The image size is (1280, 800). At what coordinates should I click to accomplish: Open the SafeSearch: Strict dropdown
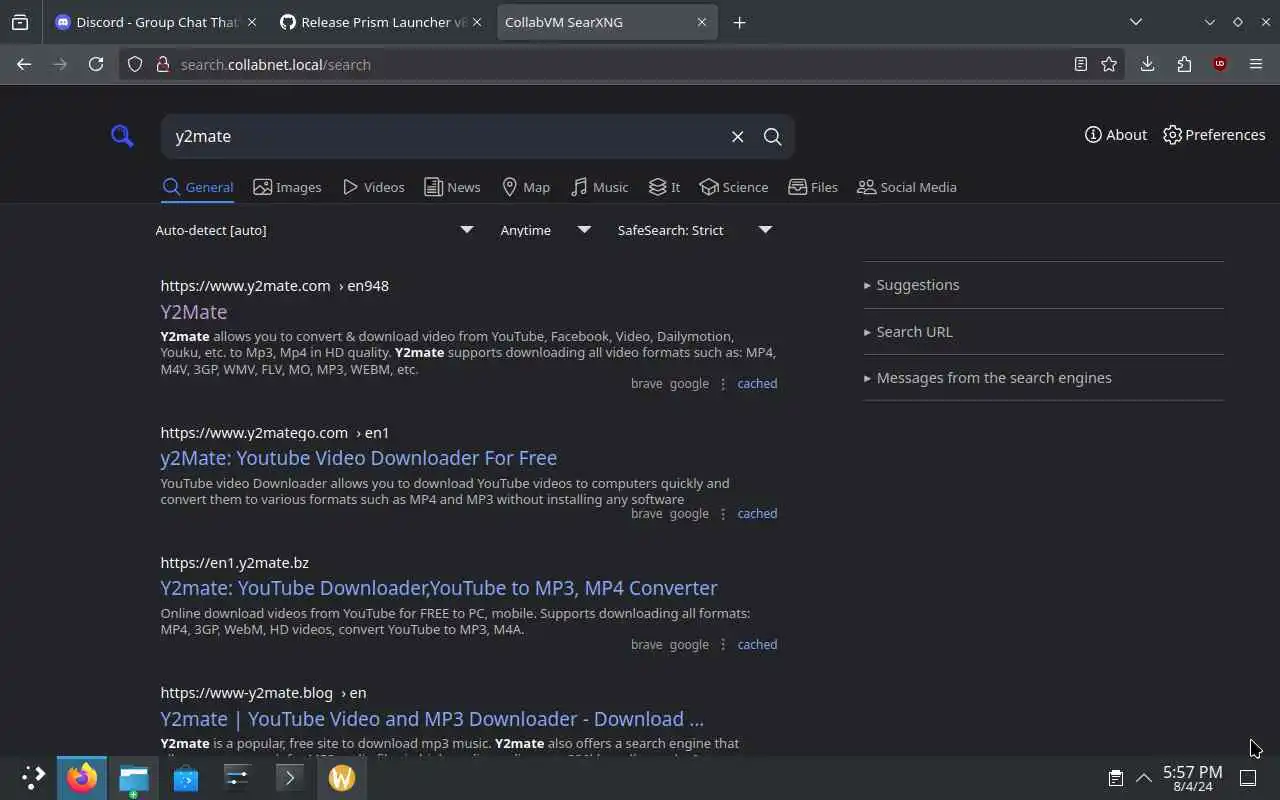pos(695,230)
